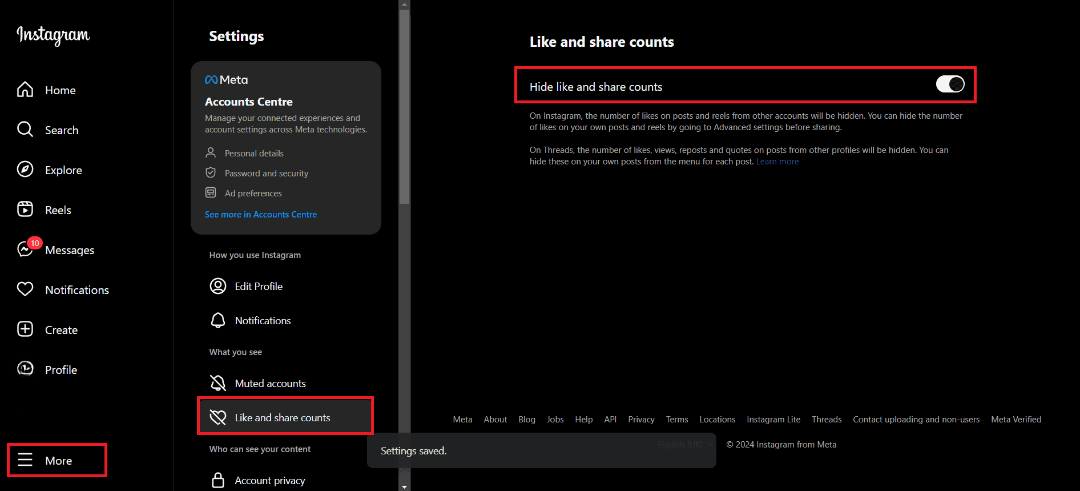Click the scrollbar down arrow in Settings
The image size is (1080, 491).
click(404, 485)
